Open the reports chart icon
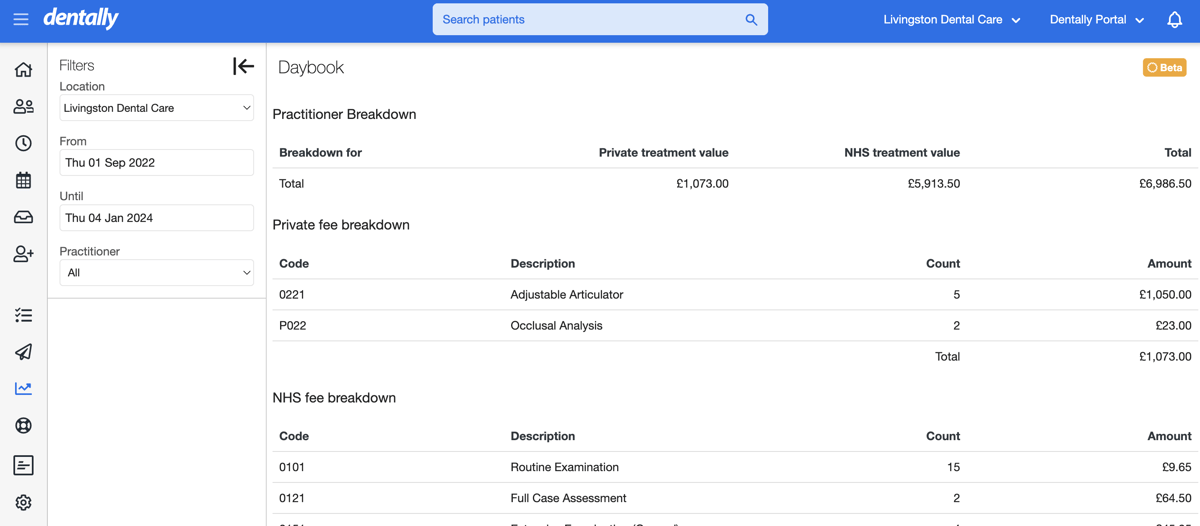1200x526 pixels. tap(23, 388)
